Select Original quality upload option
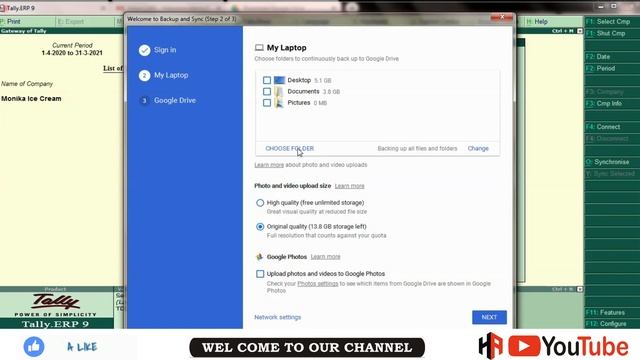640x360 pixels. click(260, 227)
